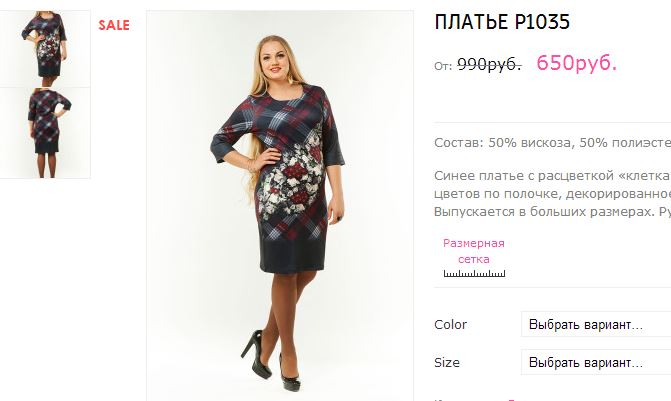Click the model's face in main photo
Viewport: 671px width, 401px height.
coord(272,59)
